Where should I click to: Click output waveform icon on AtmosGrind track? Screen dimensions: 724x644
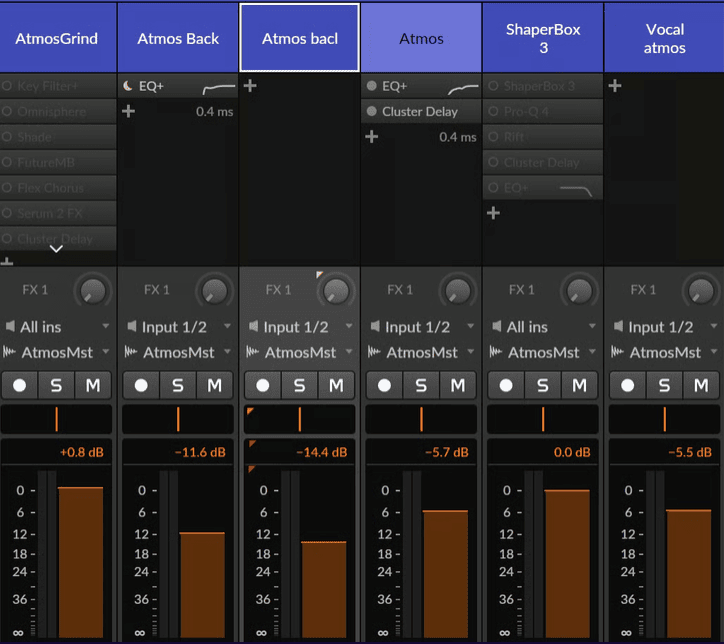click(9, 352)
